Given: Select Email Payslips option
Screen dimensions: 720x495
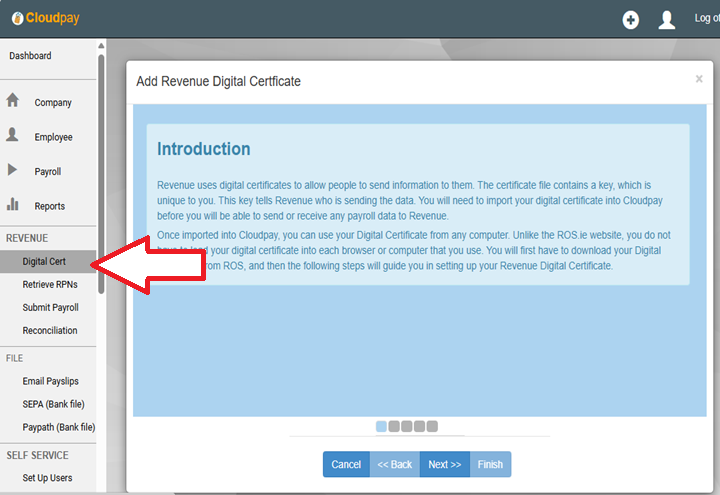Looking at the screenshot, I should click(50, 381).
